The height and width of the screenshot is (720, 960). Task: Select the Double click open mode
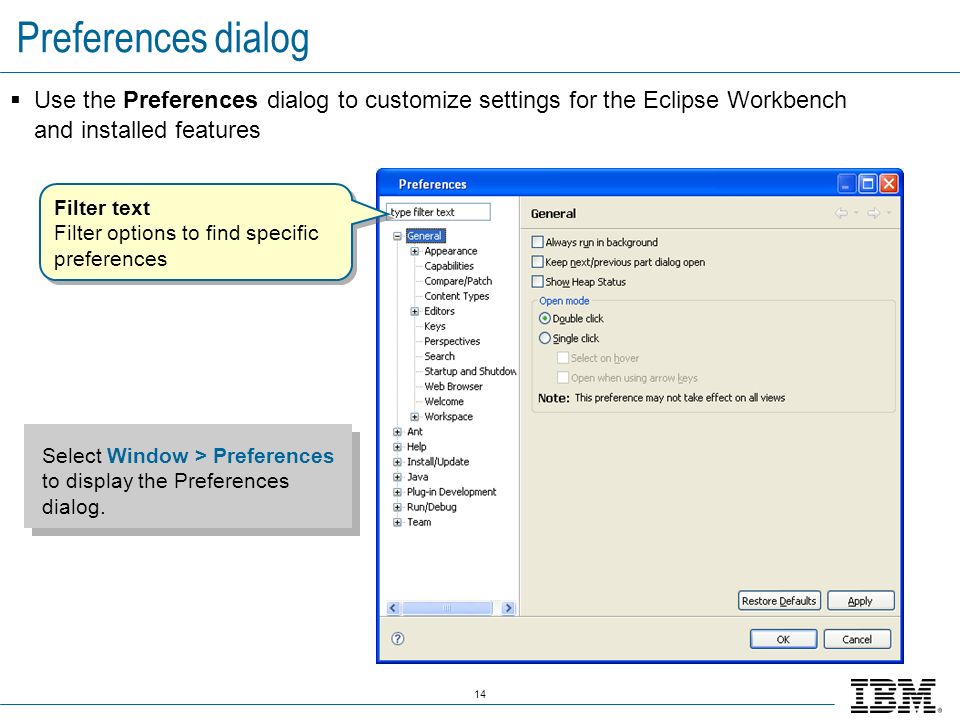pyautogui.click(x=544, y=318)
